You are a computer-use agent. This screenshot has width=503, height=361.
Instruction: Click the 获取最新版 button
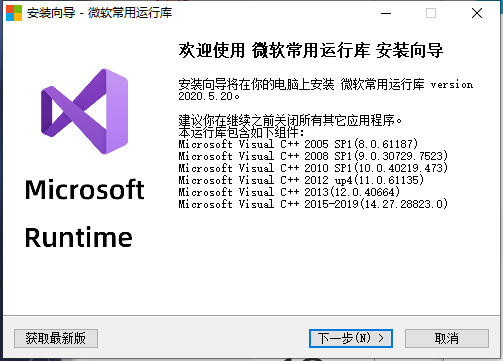[x=56, y=338]
